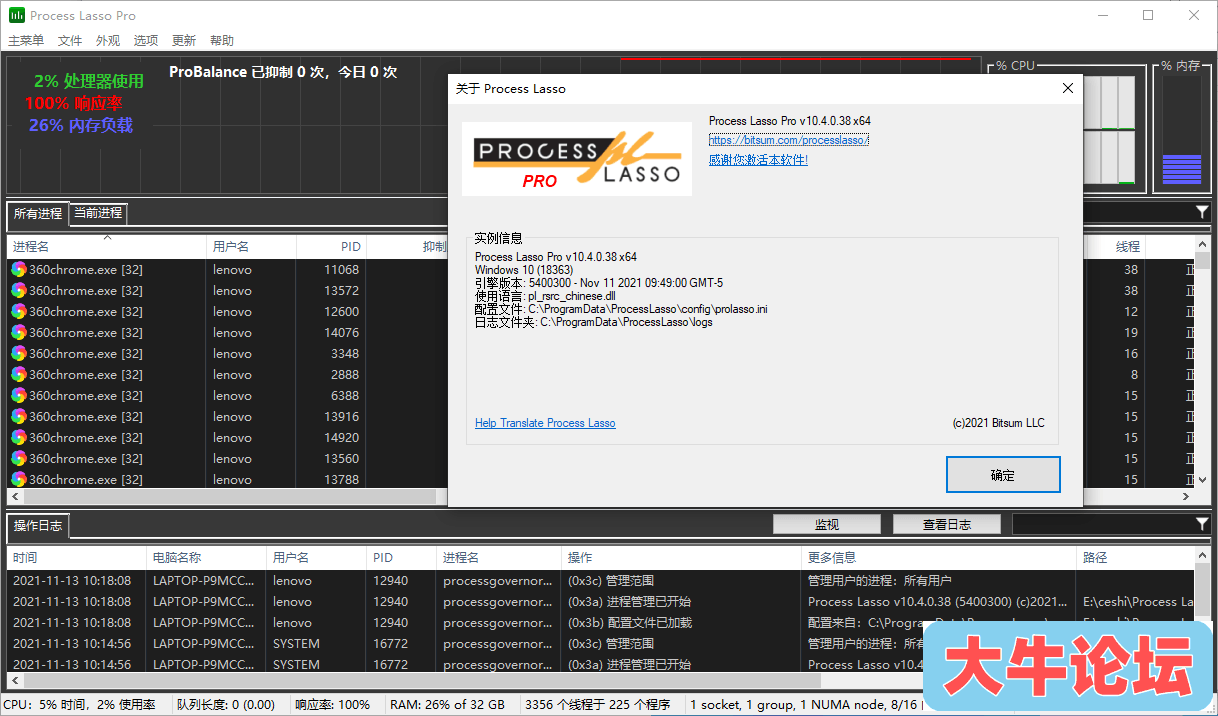Click the process list filter funnel icon

1201,212
